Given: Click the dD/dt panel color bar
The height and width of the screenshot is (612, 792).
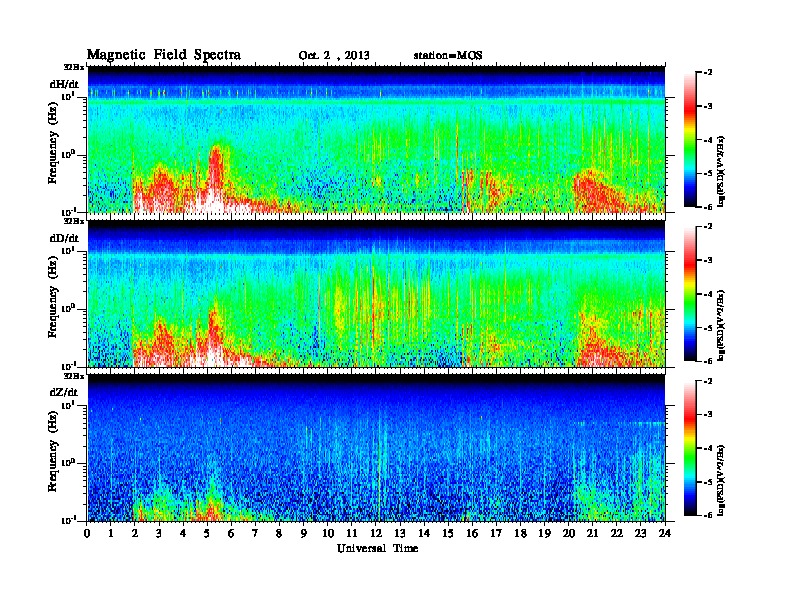Looking at the screenshot, I should coord(689,294).
